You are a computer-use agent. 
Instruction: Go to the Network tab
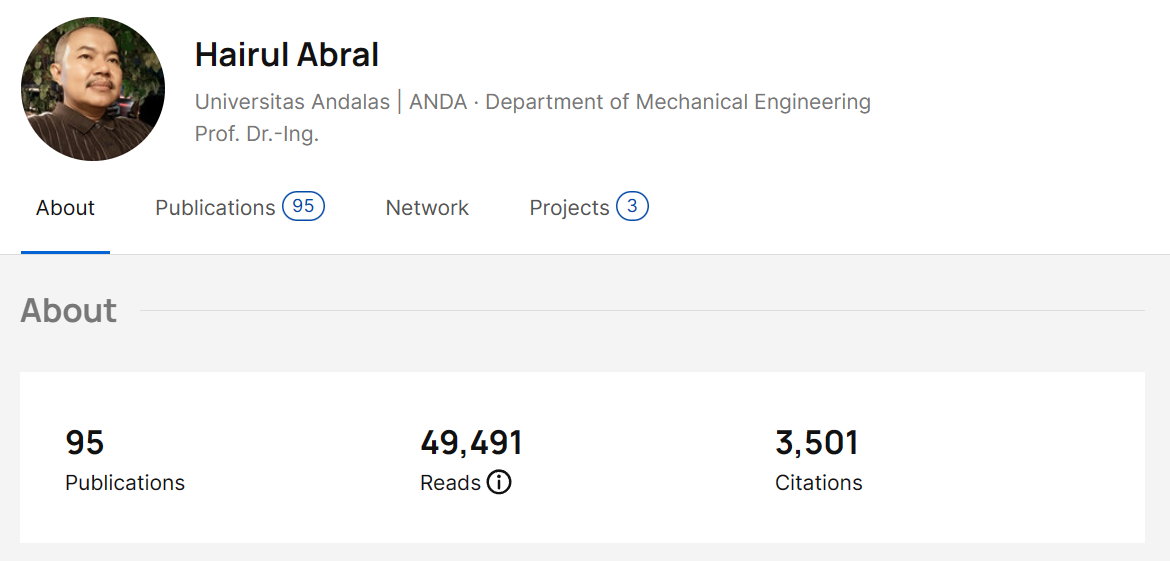click(427, 208)
